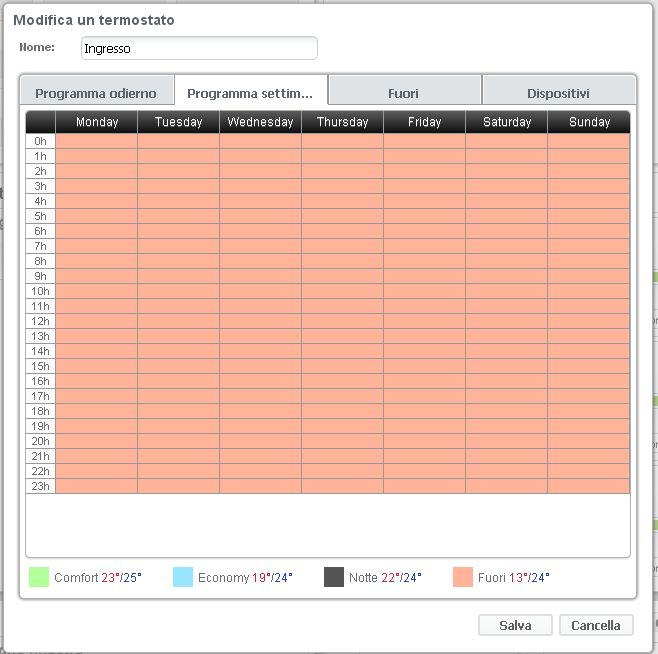Click the Salva button
658x654 pixels.
click(x=515, y=625)
